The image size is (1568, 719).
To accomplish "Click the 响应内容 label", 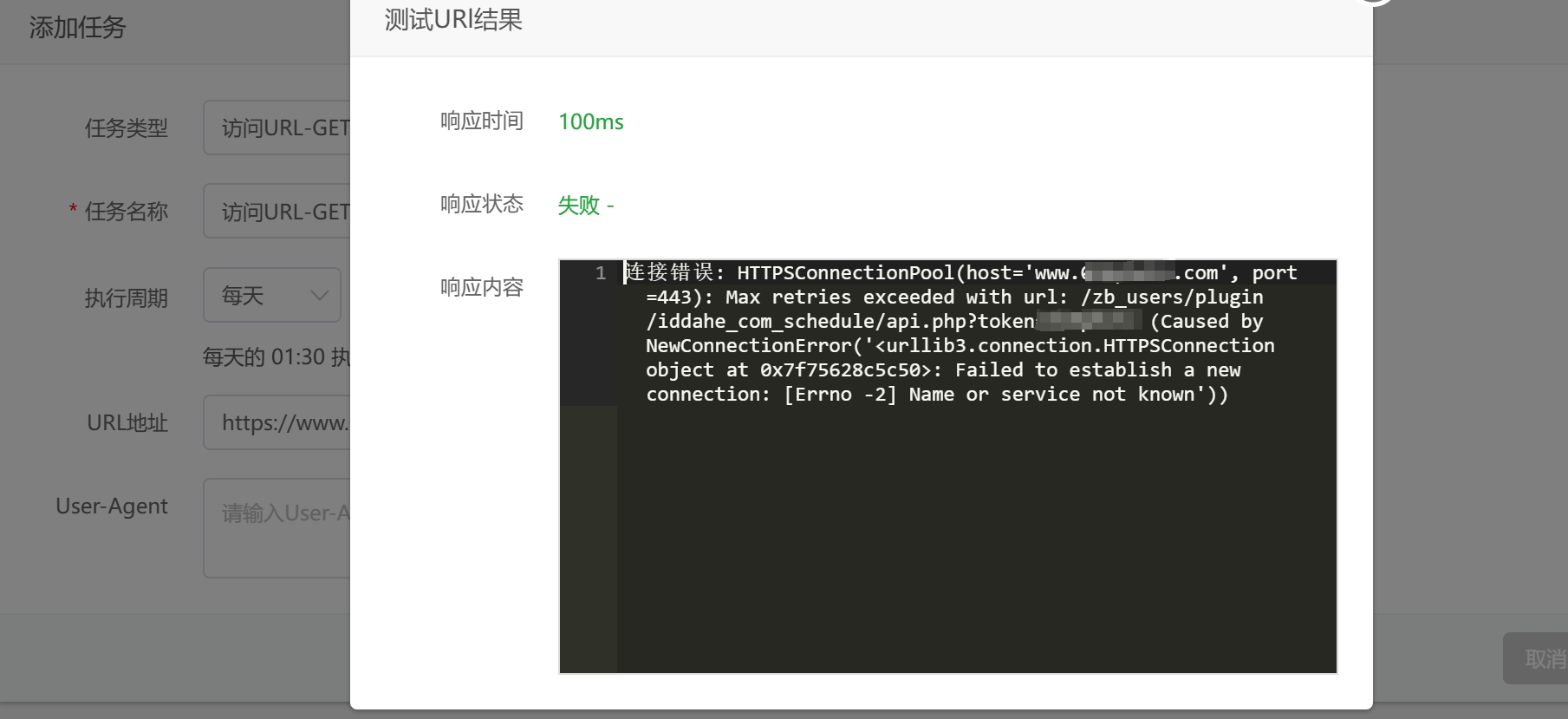I will tap(482, 287).
